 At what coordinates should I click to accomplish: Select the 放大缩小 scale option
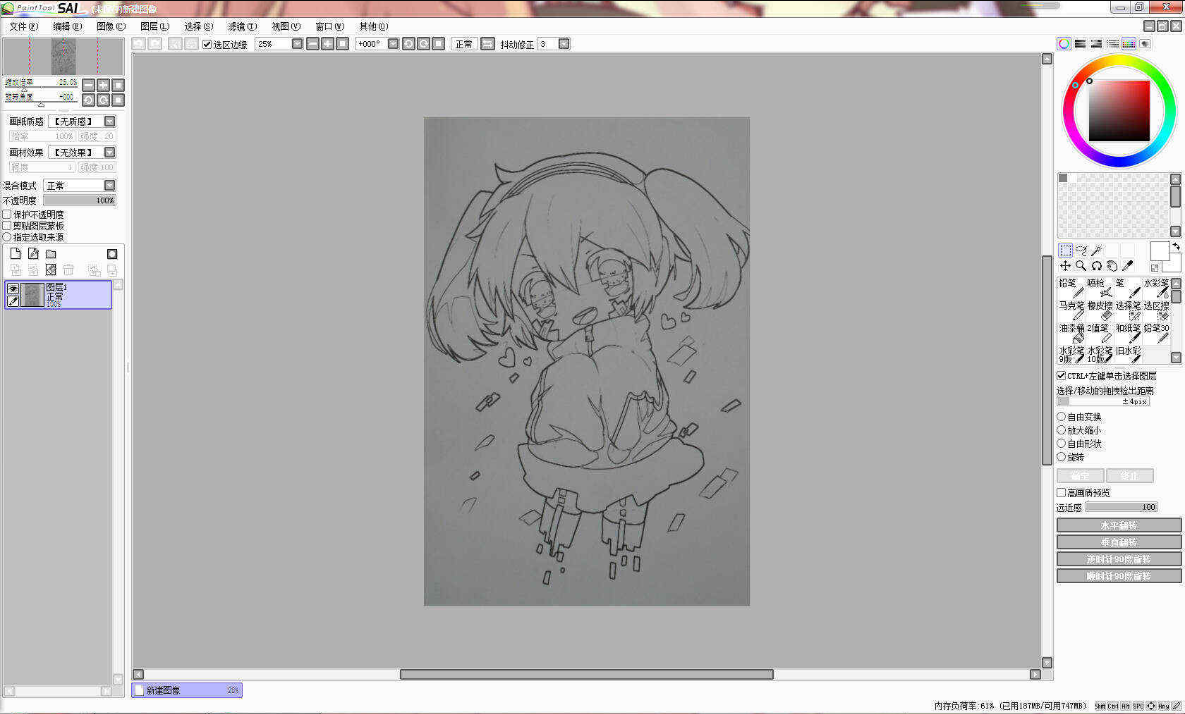click(x=1061, y=430)
